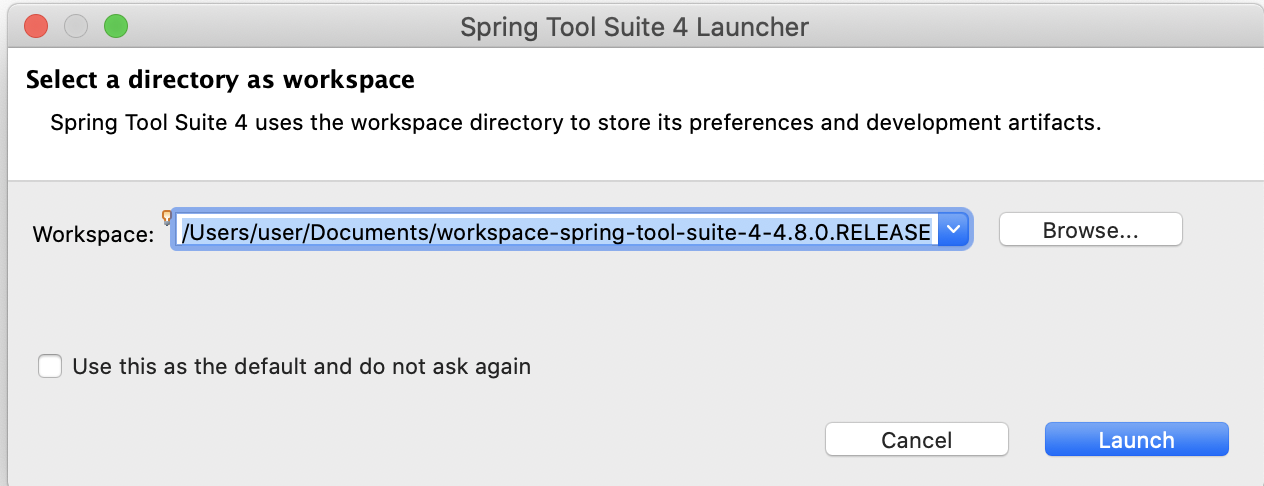
Task: Click the 'Select a directory as workspace' heading
Action: (220, 79)
